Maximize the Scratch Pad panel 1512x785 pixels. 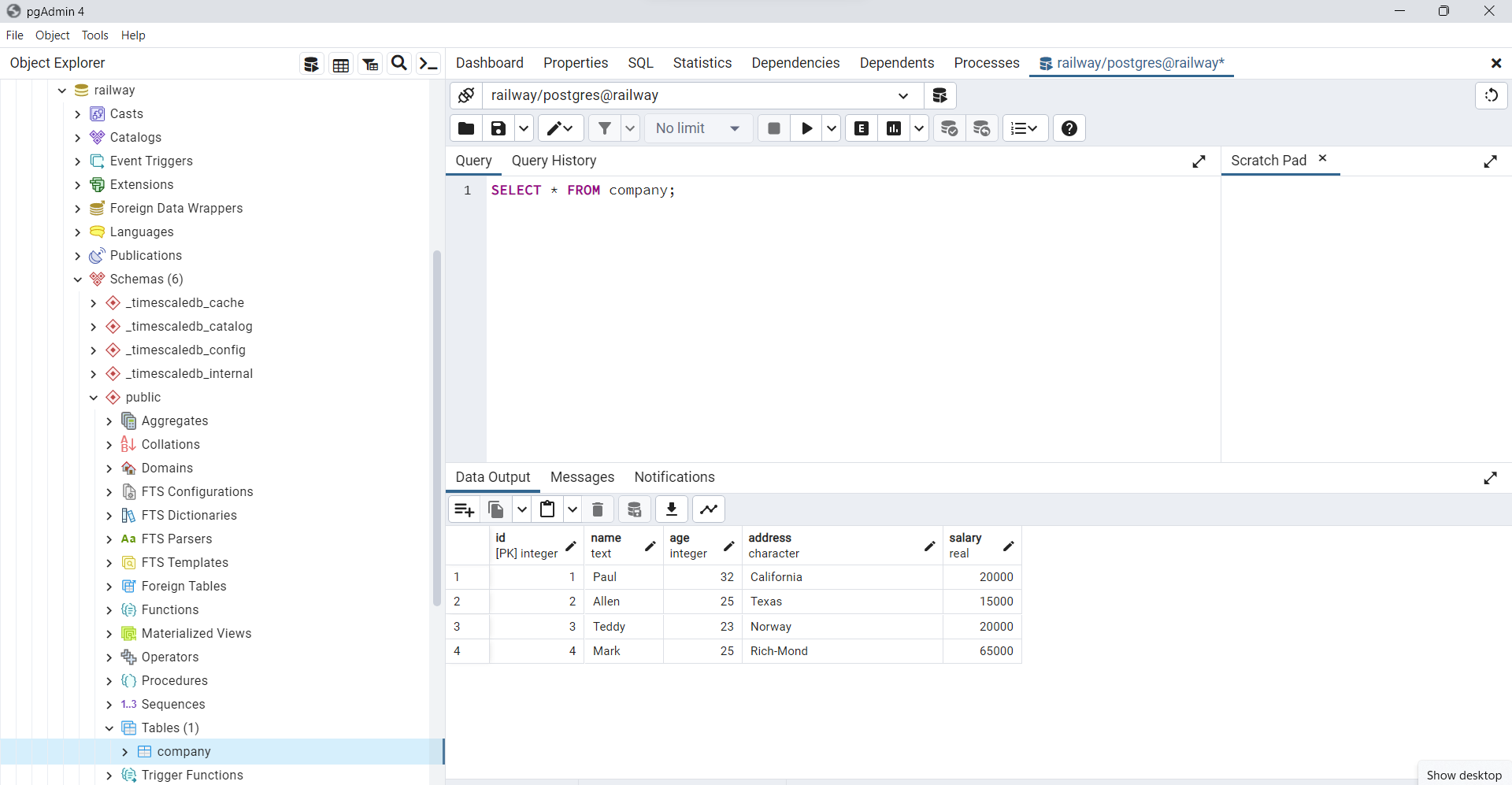tap(1490, 161)
